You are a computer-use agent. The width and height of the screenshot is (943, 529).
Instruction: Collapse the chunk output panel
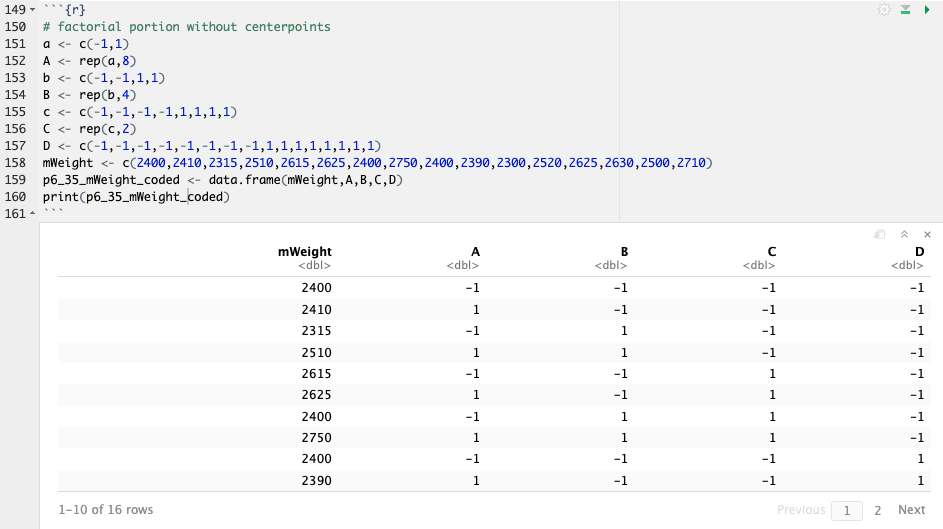[x=904, y=234]
